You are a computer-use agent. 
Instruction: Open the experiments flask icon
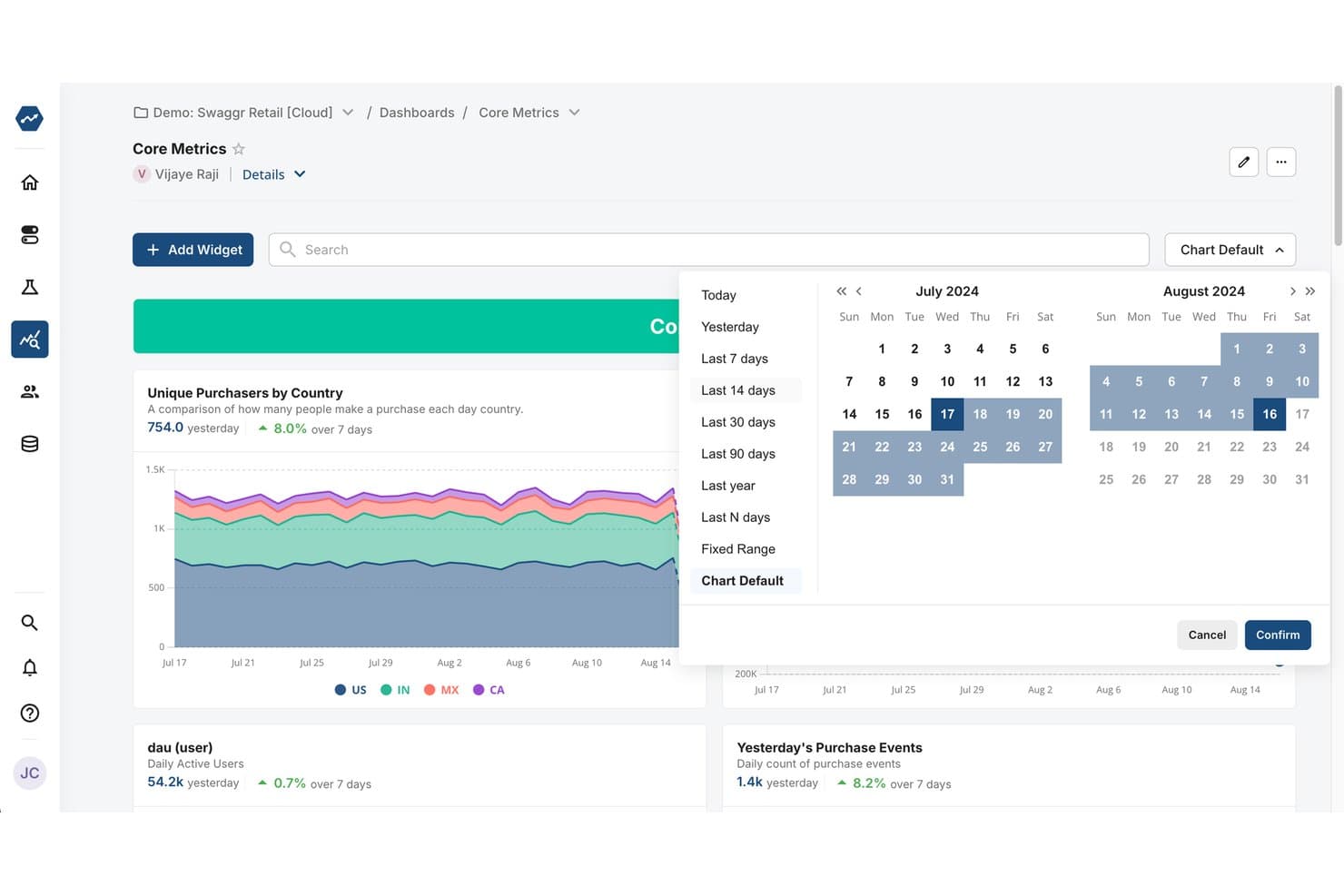(29, 287)
